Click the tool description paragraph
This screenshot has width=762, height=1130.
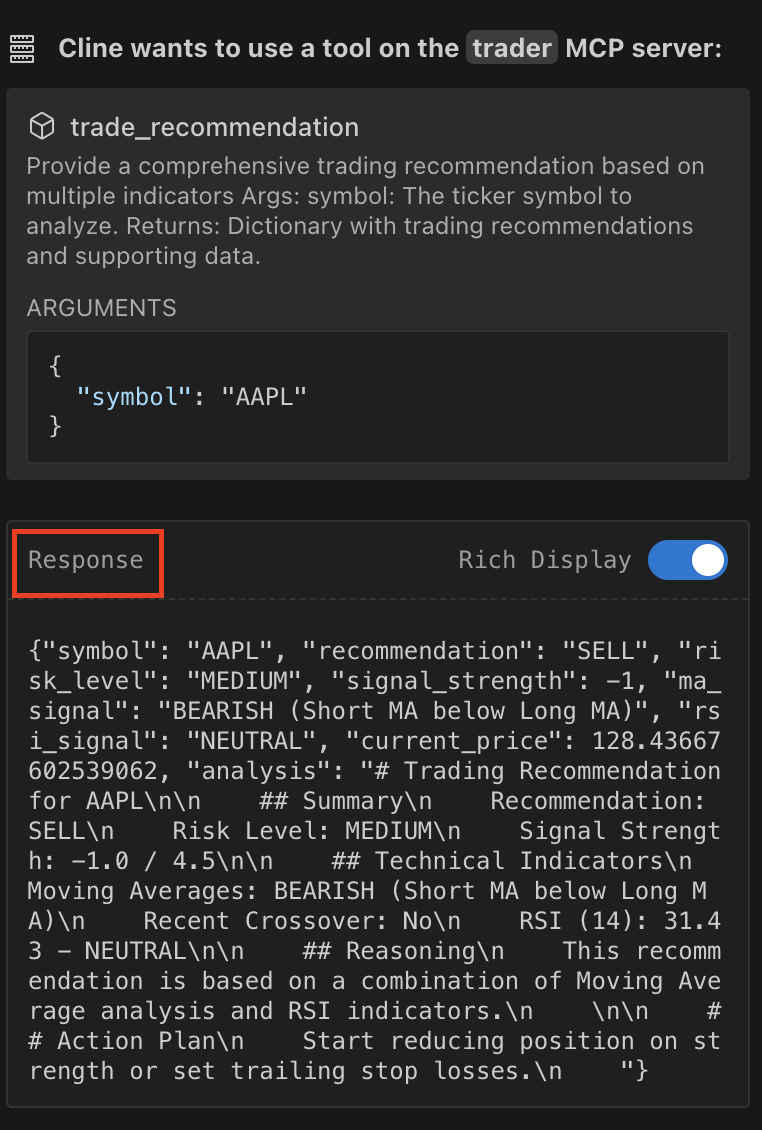click(x=365, y=211)
